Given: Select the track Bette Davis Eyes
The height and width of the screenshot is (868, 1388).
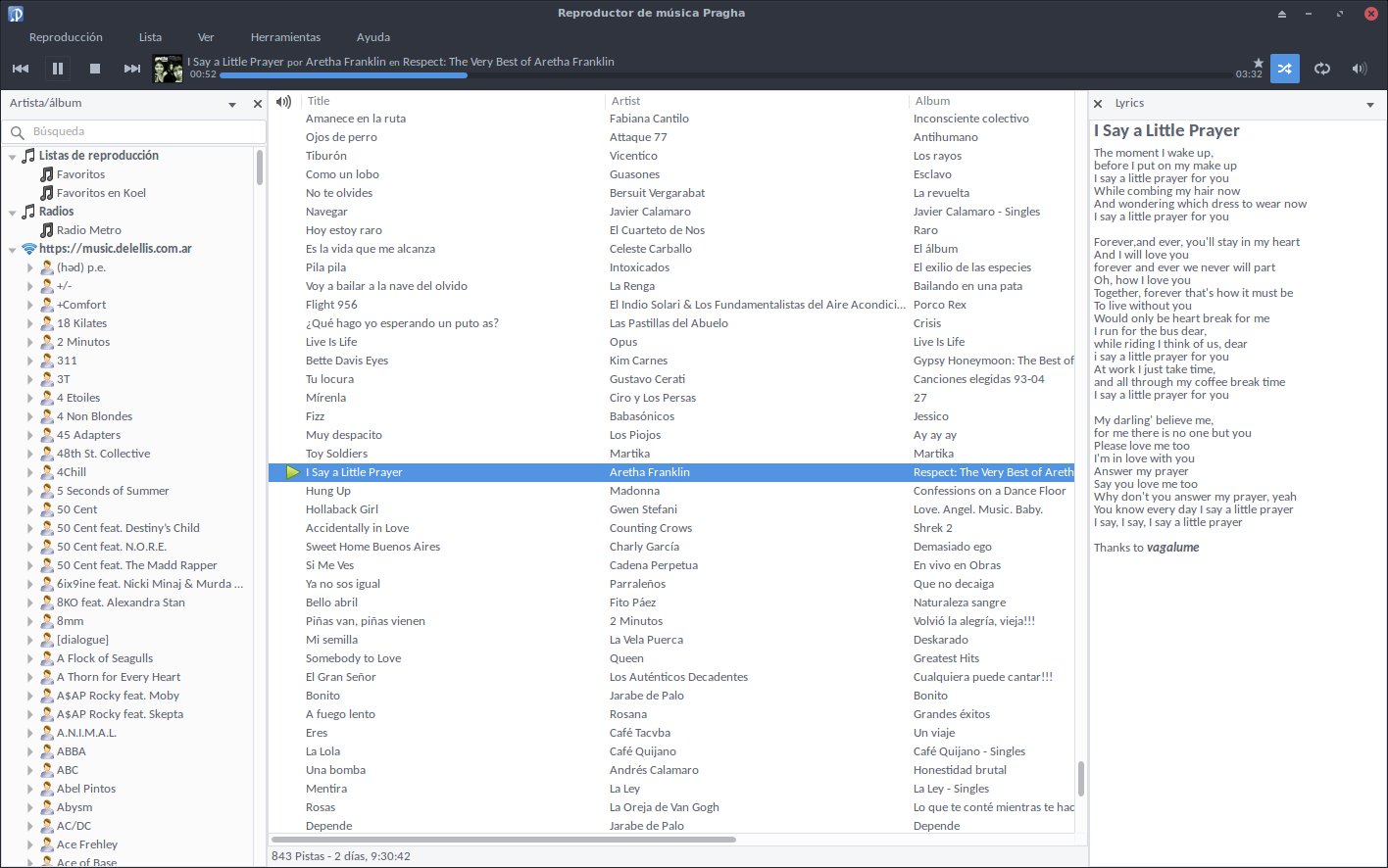Looking at the screenshot, I should 347,361.
